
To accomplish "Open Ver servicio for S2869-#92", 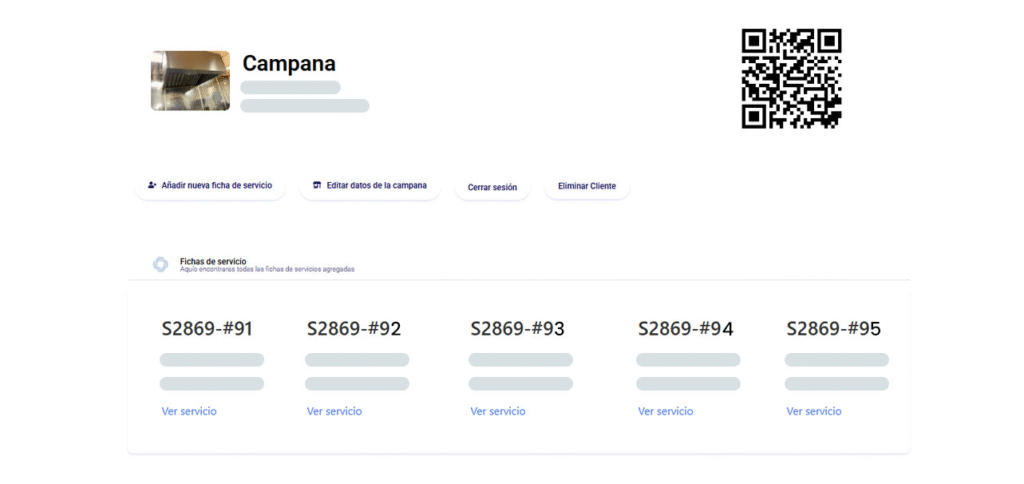I will tap(334, 411).
